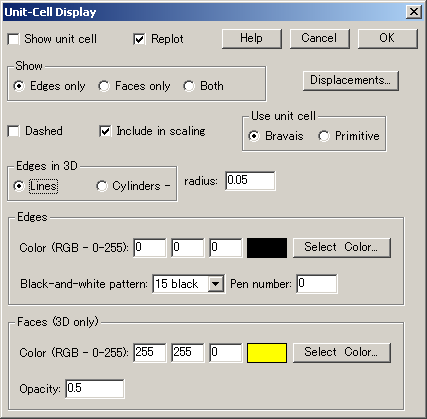
Task: Open the Black-and-white pattern dropdown
Action: [x=216, y=284]
